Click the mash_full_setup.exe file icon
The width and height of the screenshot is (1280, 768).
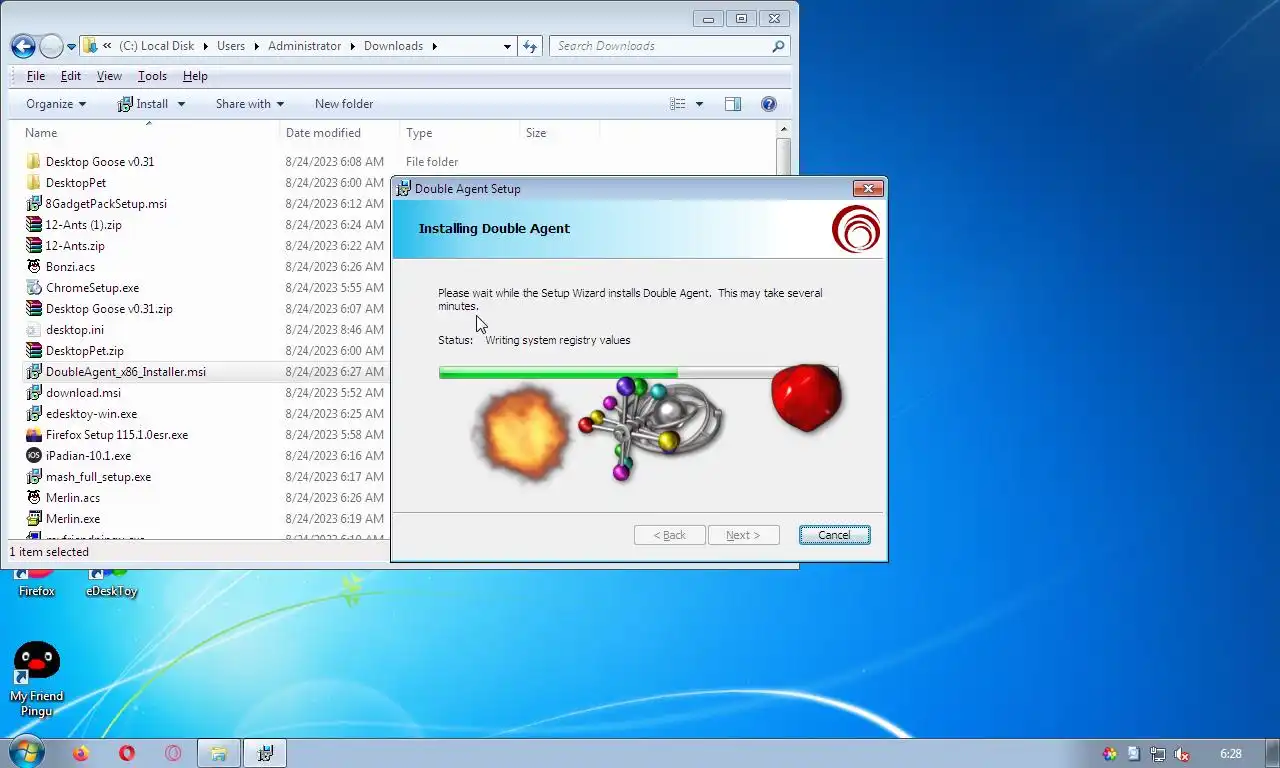pos(33,476)
